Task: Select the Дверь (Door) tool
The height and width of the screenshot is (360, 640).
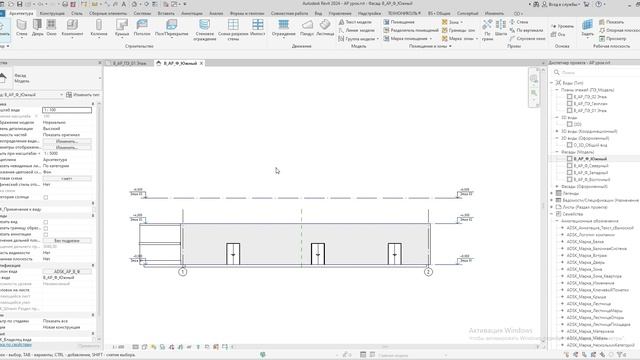Action: point(37,28)
